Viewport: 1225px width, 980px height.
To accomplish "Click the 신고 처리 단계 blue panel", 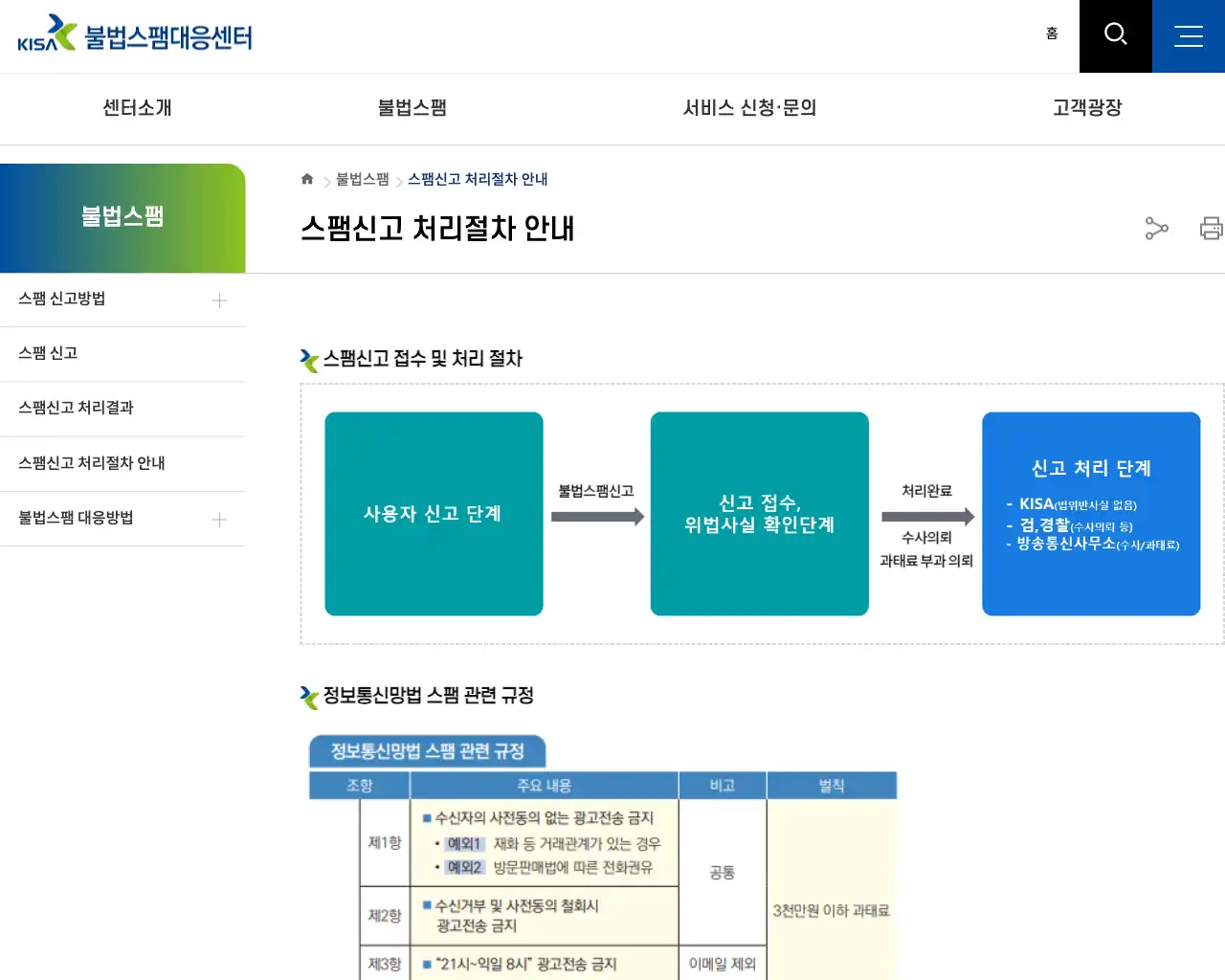I will coord(1091,514).
